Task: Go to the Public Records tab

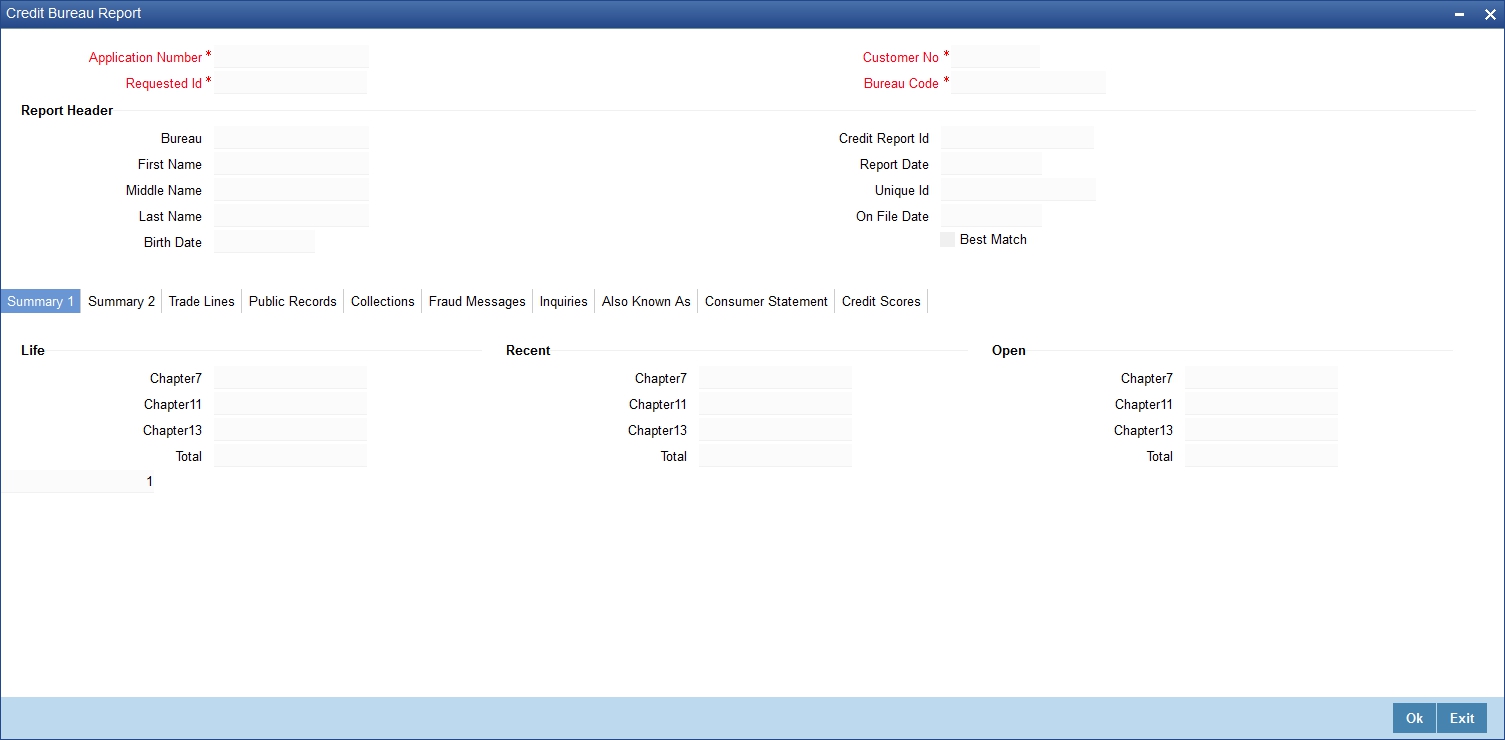Action: coord(293,301)
